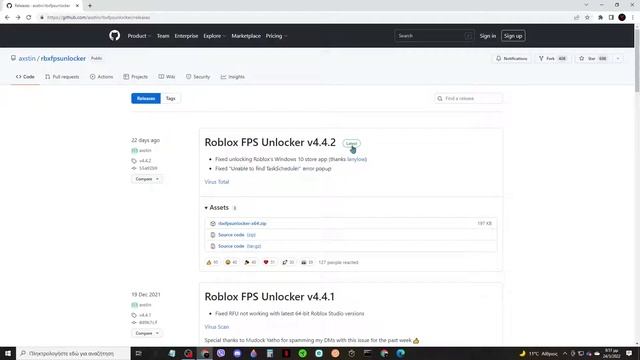Switch to the Code tab
The width and height of the screenshot is (640, 360).
pyautogui.click(x=25, y=77)
